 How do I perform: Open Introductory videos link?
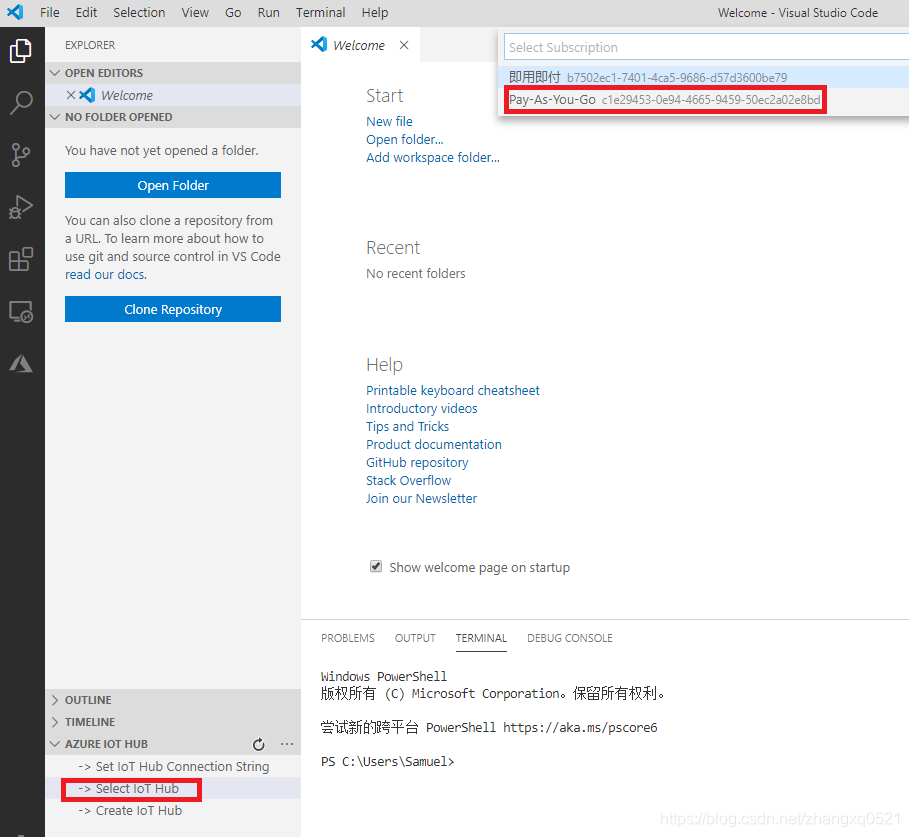(x=421, y=409)
